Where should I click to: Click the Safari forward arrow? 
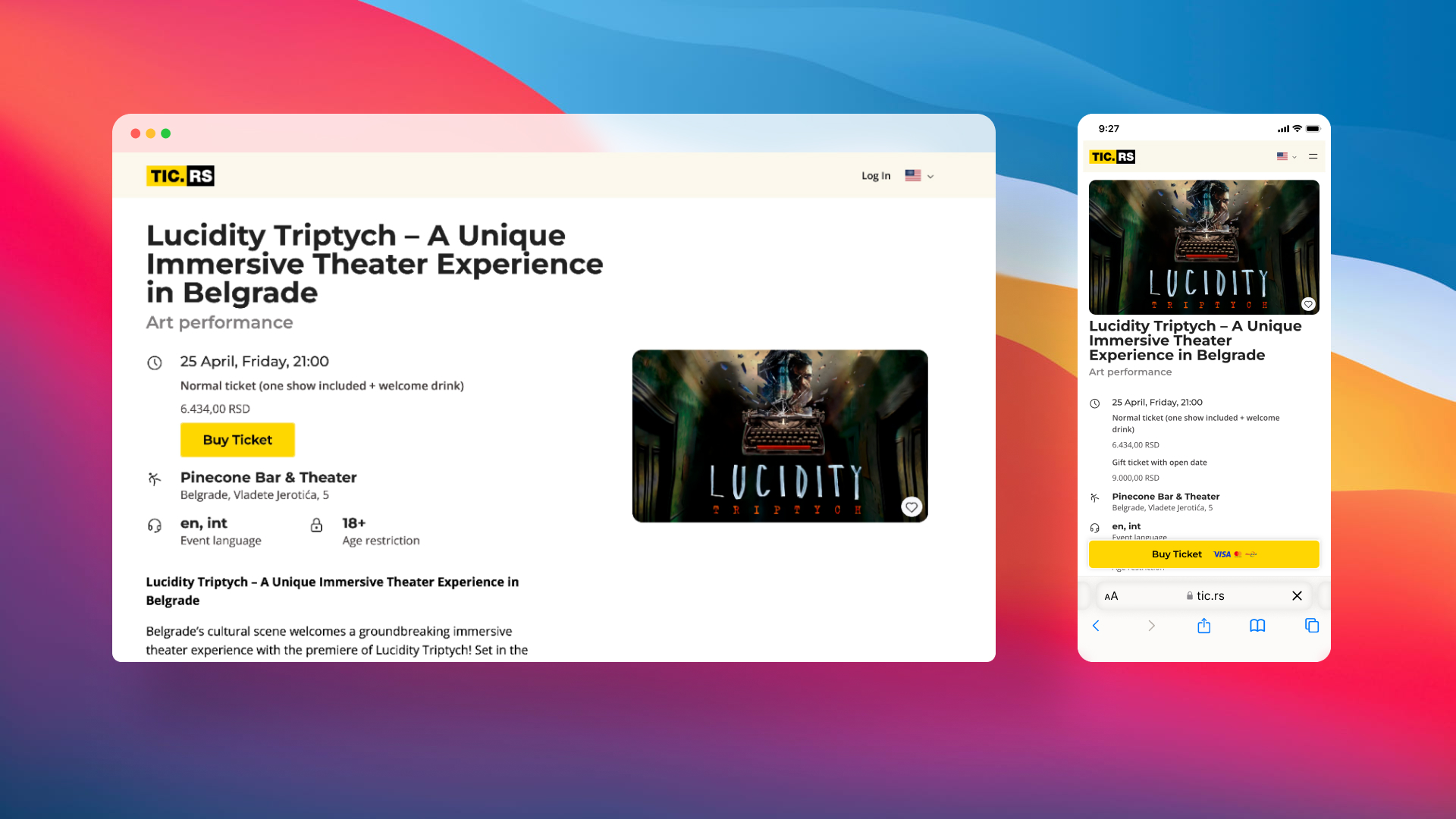(x=1151, y=626)
